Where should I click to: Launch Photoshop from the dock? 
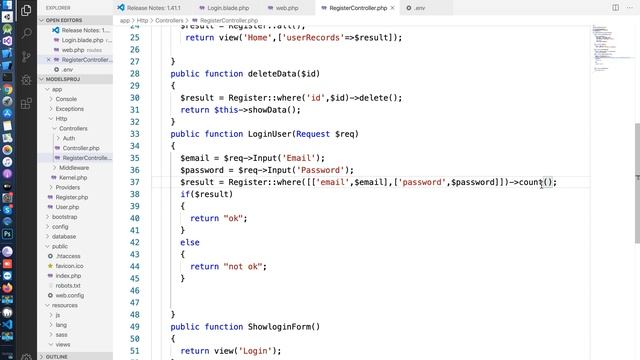7,234
